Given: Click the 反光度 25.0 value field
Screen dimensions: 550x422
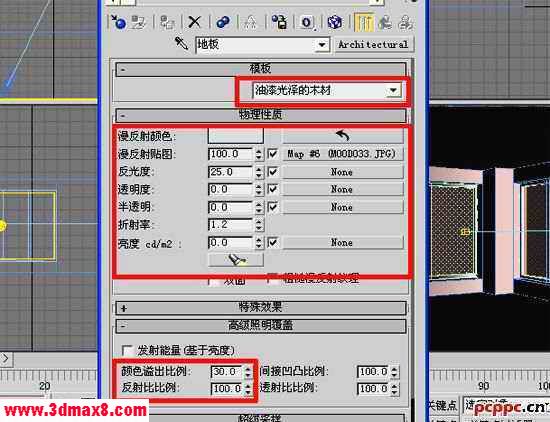Looking at the screenshot, I should (230, 172).
